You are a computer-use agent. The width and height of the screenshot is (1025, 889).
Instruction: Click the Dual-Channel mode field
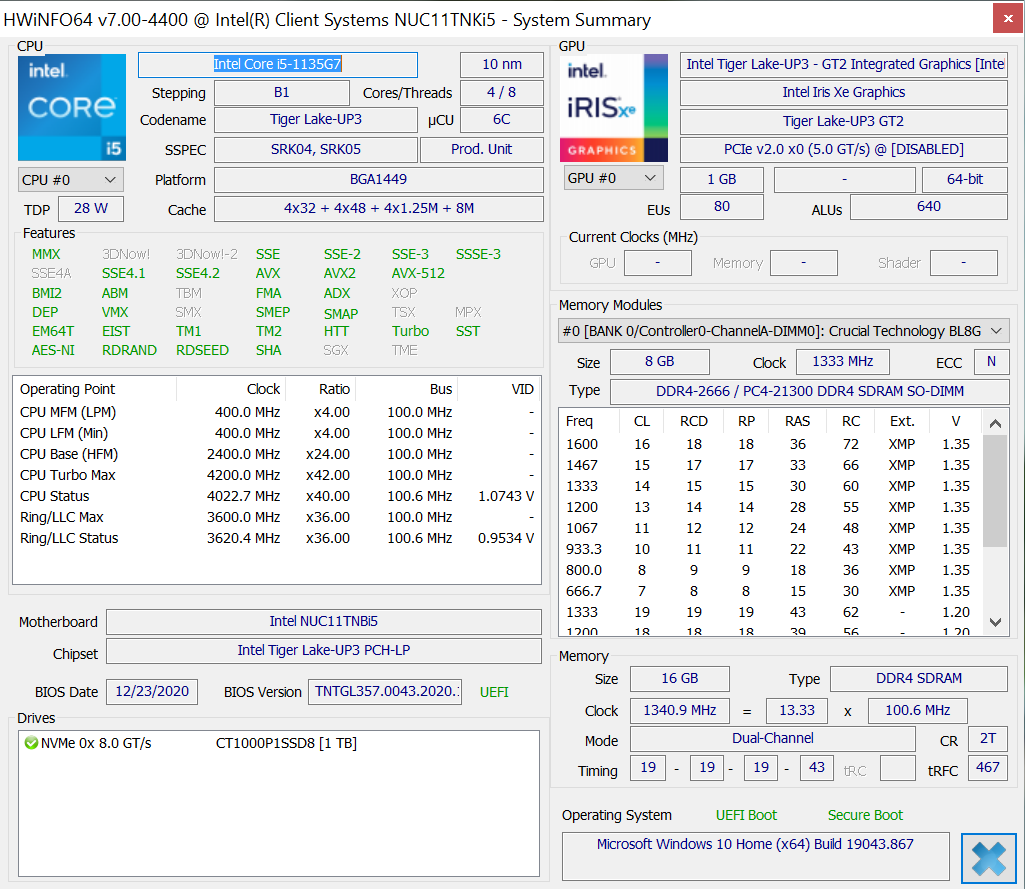[x=773, y=739]
